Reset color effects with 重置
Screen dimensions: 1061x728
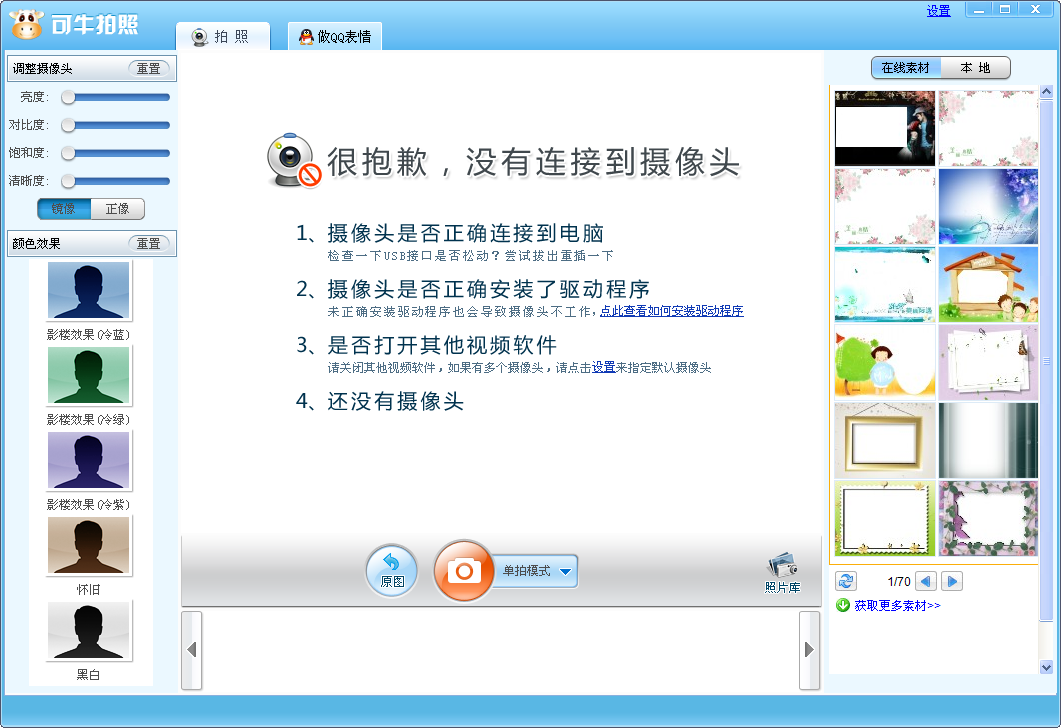tap(149, 244)
